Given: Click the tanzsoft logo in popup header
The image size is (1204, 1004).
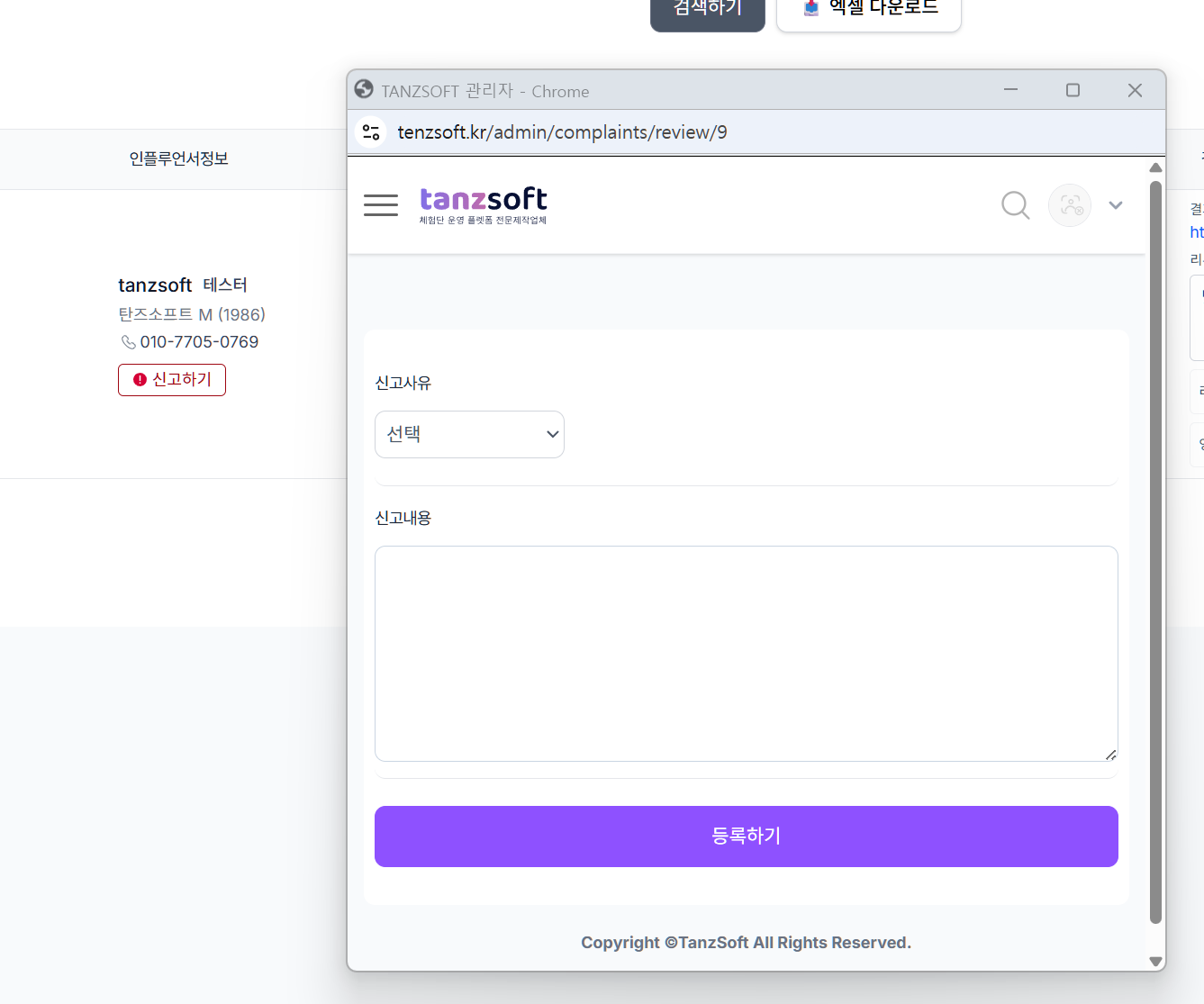Looking at the screenshot, I should point(483,205).
